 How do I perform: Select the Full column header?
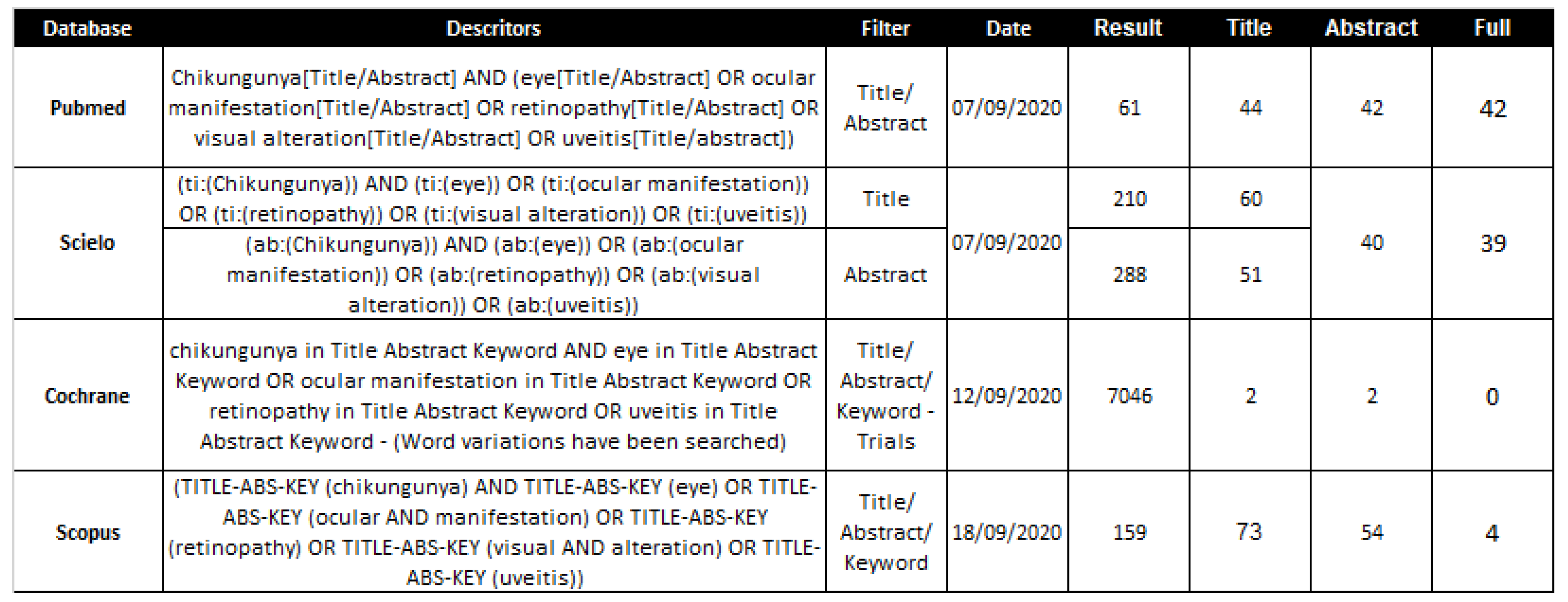(x=1492, y=28)
